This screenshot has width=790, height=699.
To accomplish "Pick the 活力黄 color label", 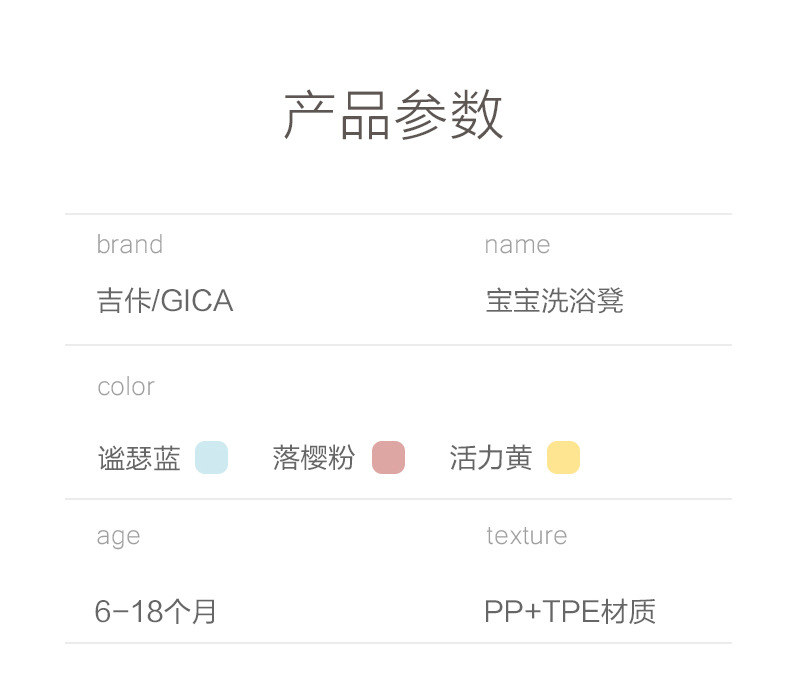I will pyautogui.click(x=490, y=459).
